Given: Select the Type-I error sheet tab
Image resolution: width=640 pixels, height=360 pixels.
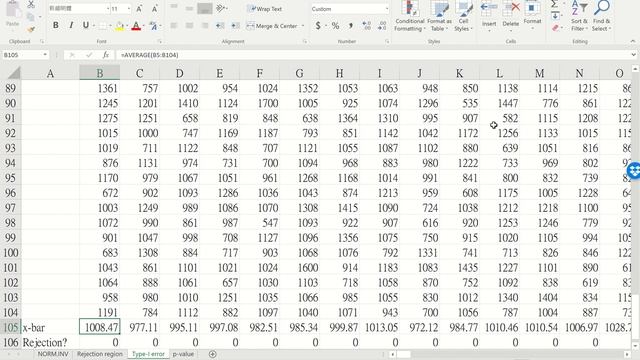Looking at the screenshot, I should pyautogui.click(x=148, y=354).
